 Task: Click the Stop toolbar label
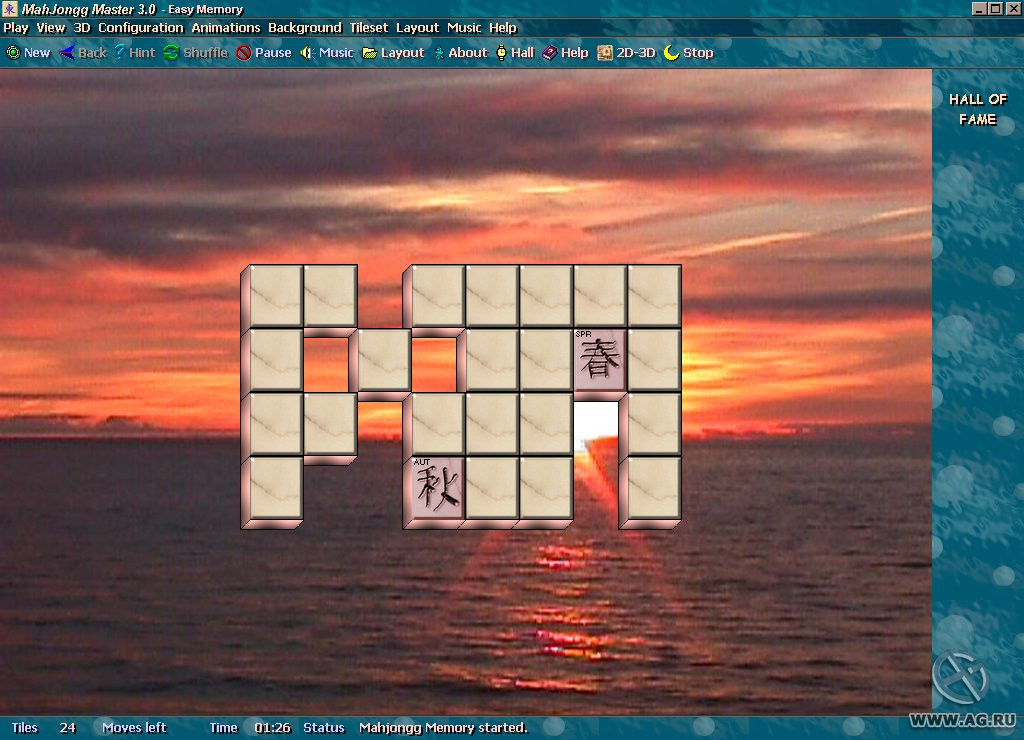[x=698, y=53]
